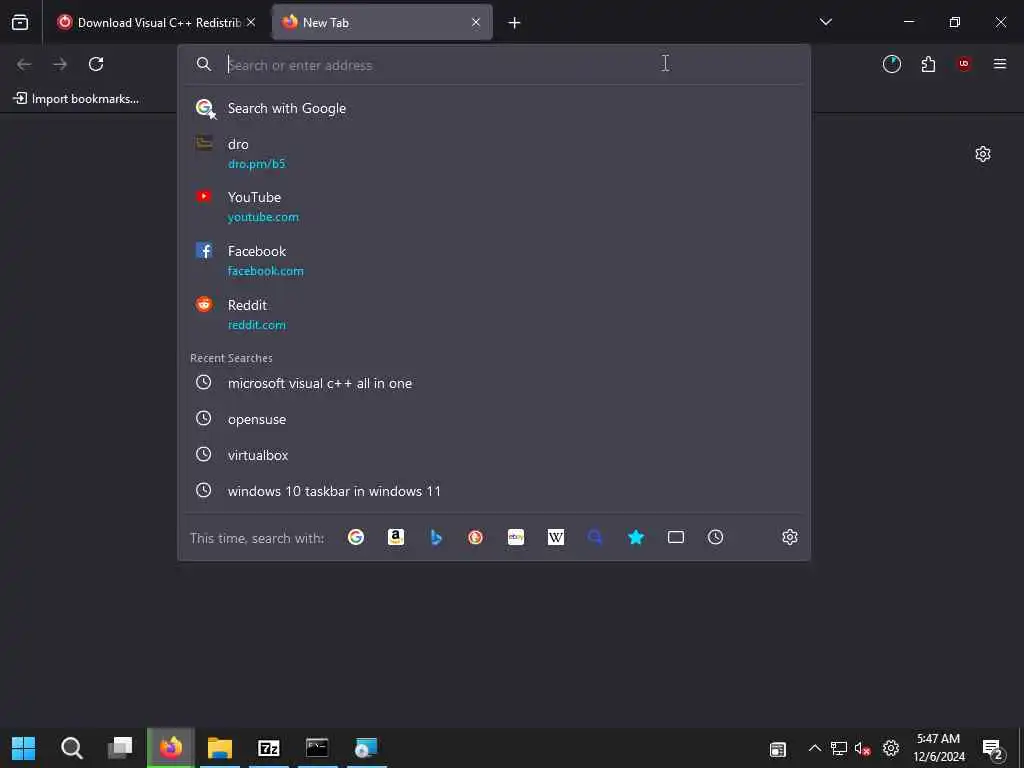Viewport: 1024px width, 768px height.
Task: Open the YouTube youtube.com suggestion
Action: click(494, 206)
